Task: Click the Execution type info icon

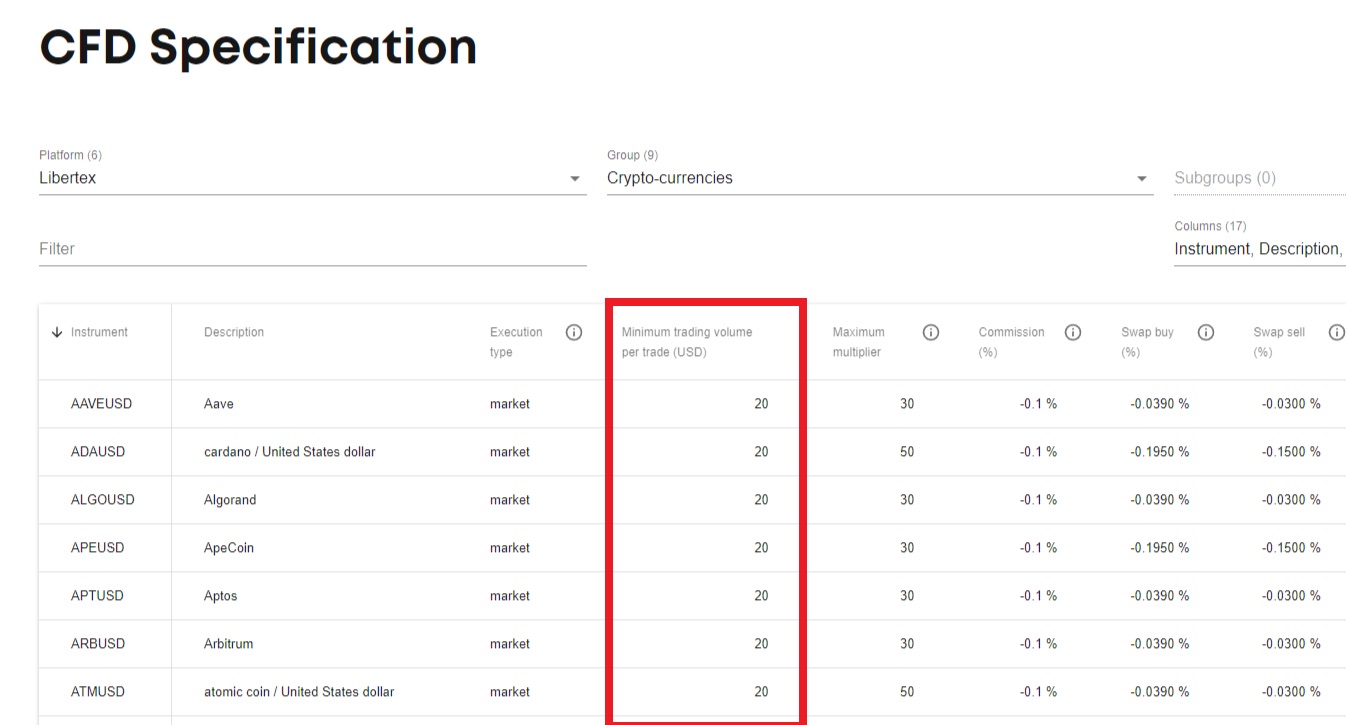Action: (x=574, y=332)
